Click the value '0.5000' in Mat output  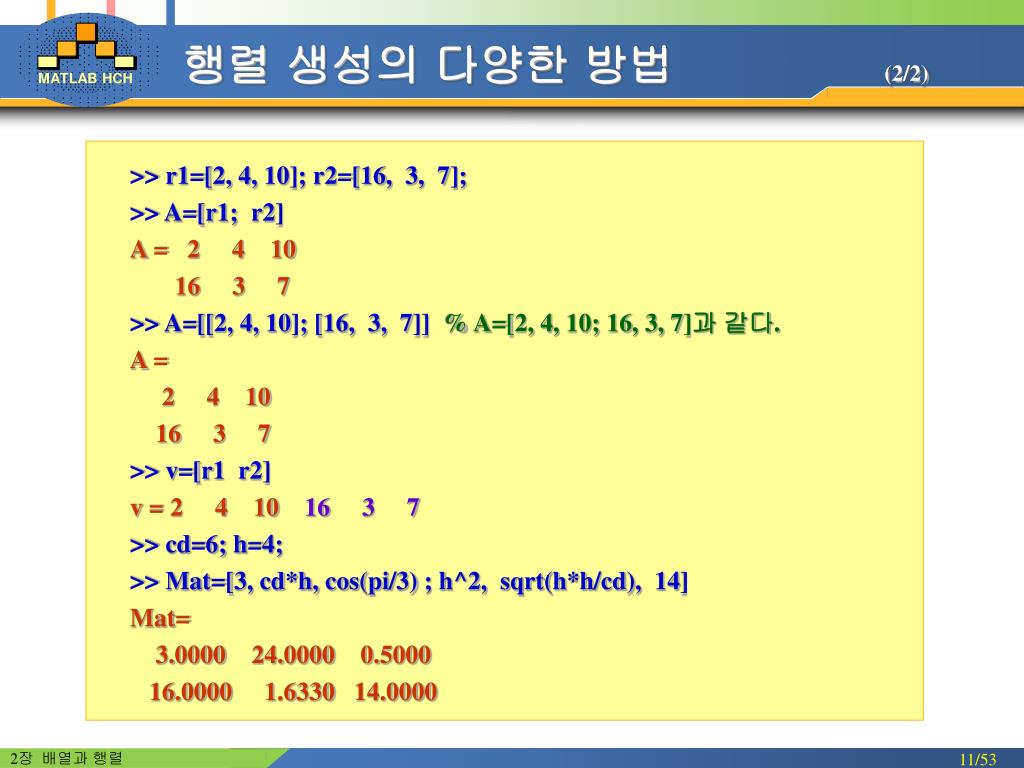[396, 655]
